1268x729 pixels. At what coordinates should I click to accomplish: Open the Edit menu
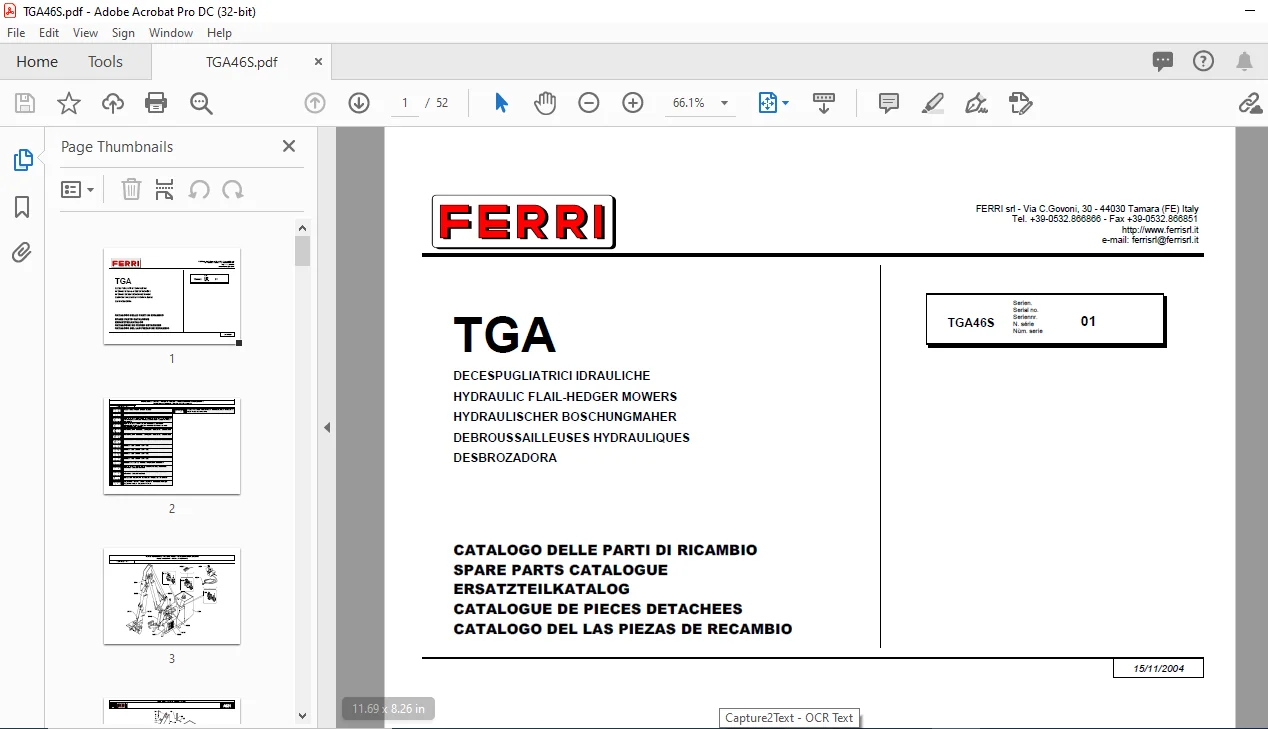click(x=49, y=33)
